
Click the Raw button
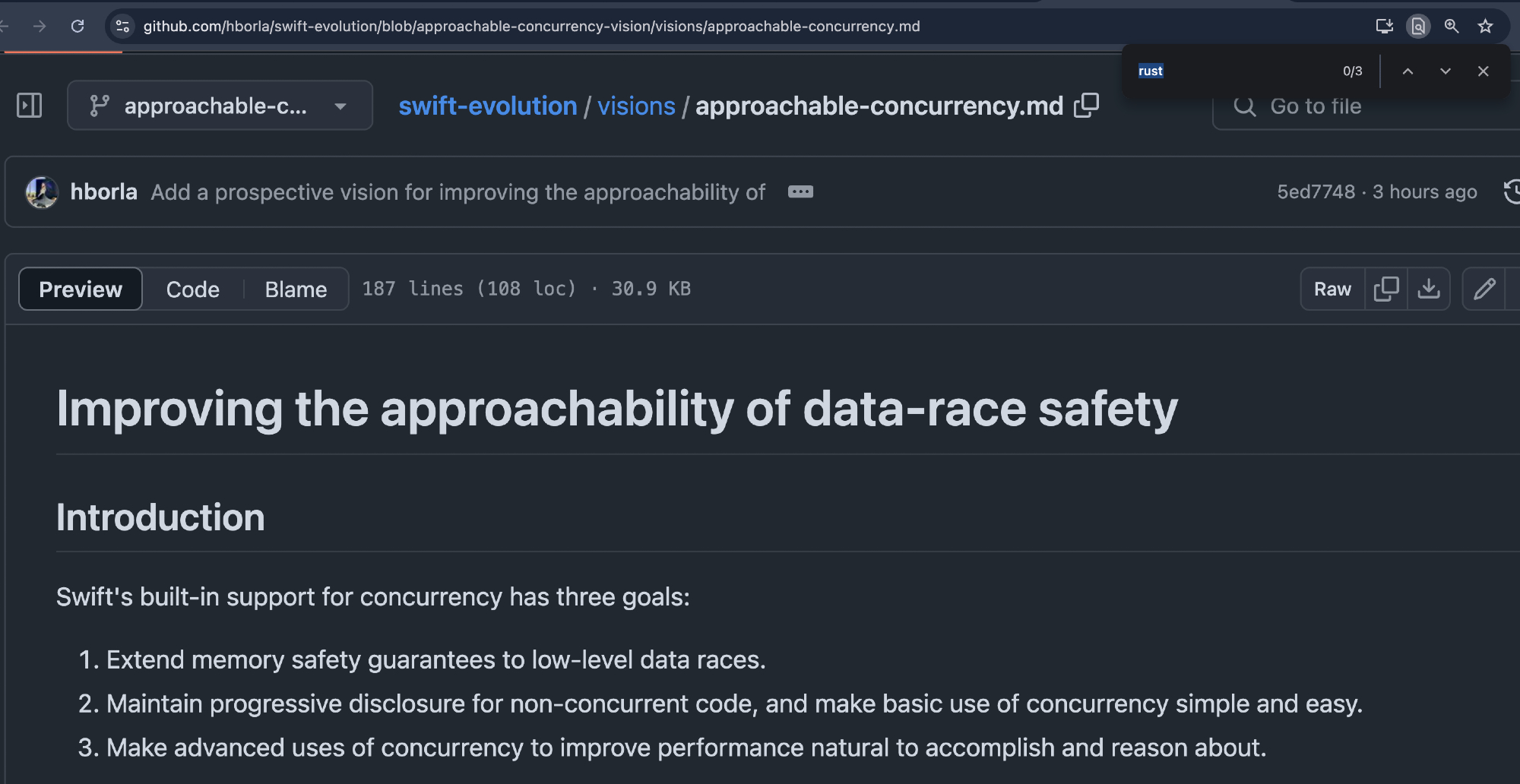[1332, 289]
